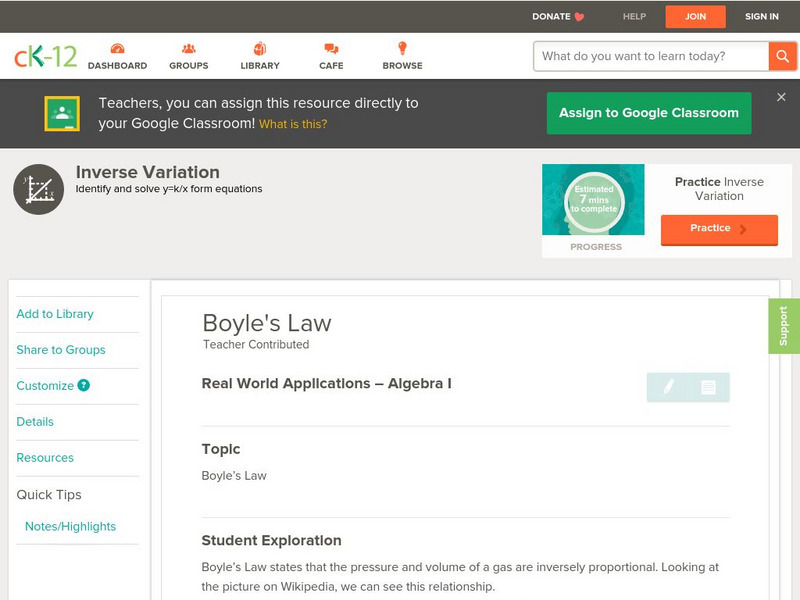Image resolution: width=800 pixels, height=600 pixels.
Task: Open the notes document icon near Algebra I
Action: pyautogui.click(x=707, y=386)
